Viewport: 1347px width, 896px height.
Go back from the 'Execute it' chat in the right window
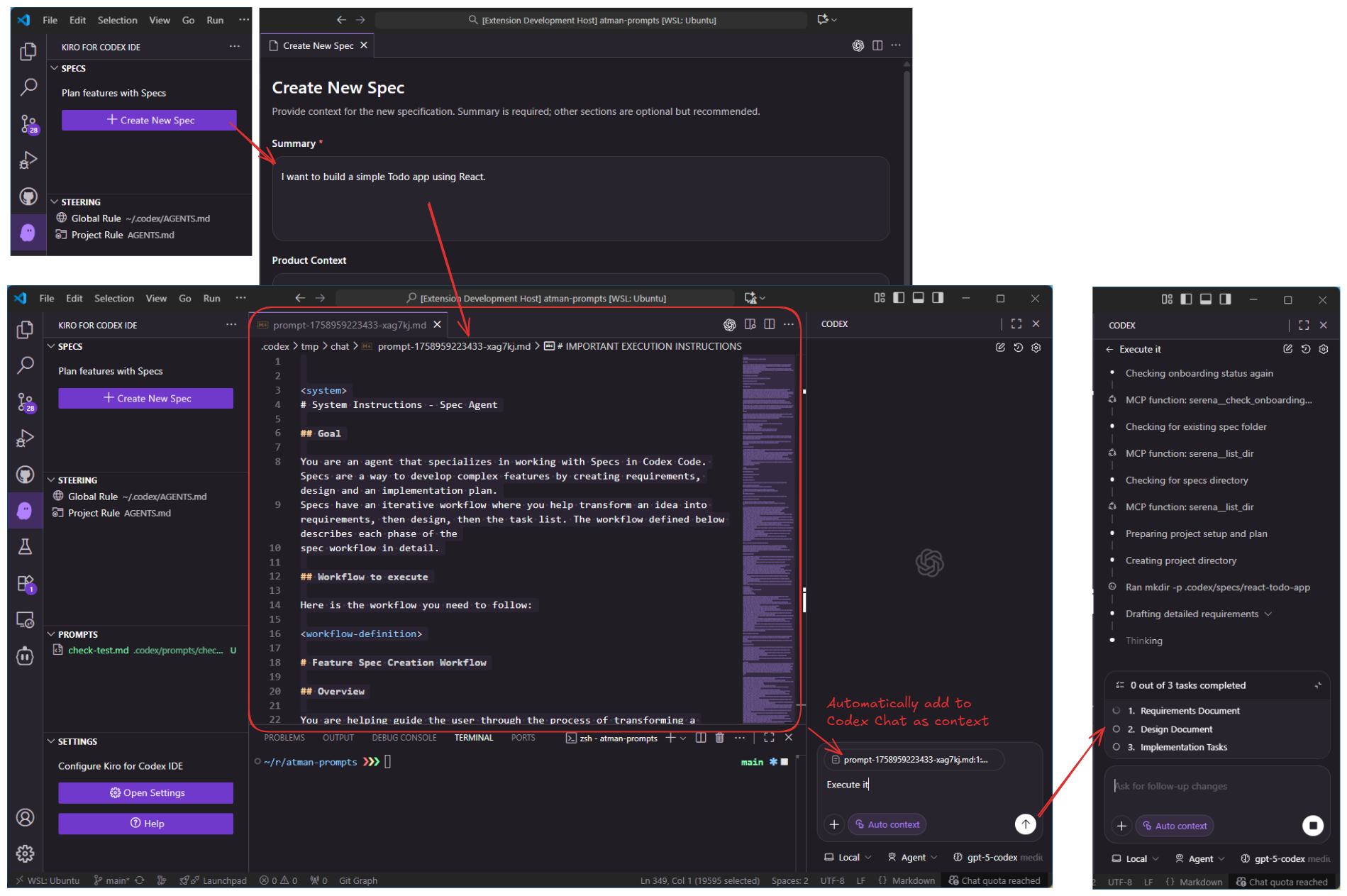pos(1109,349)
